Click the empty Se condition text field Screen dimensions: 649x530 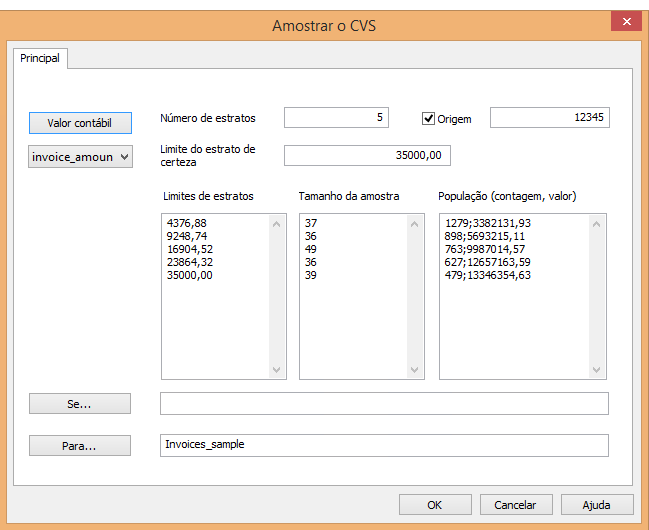coord(384,404)
